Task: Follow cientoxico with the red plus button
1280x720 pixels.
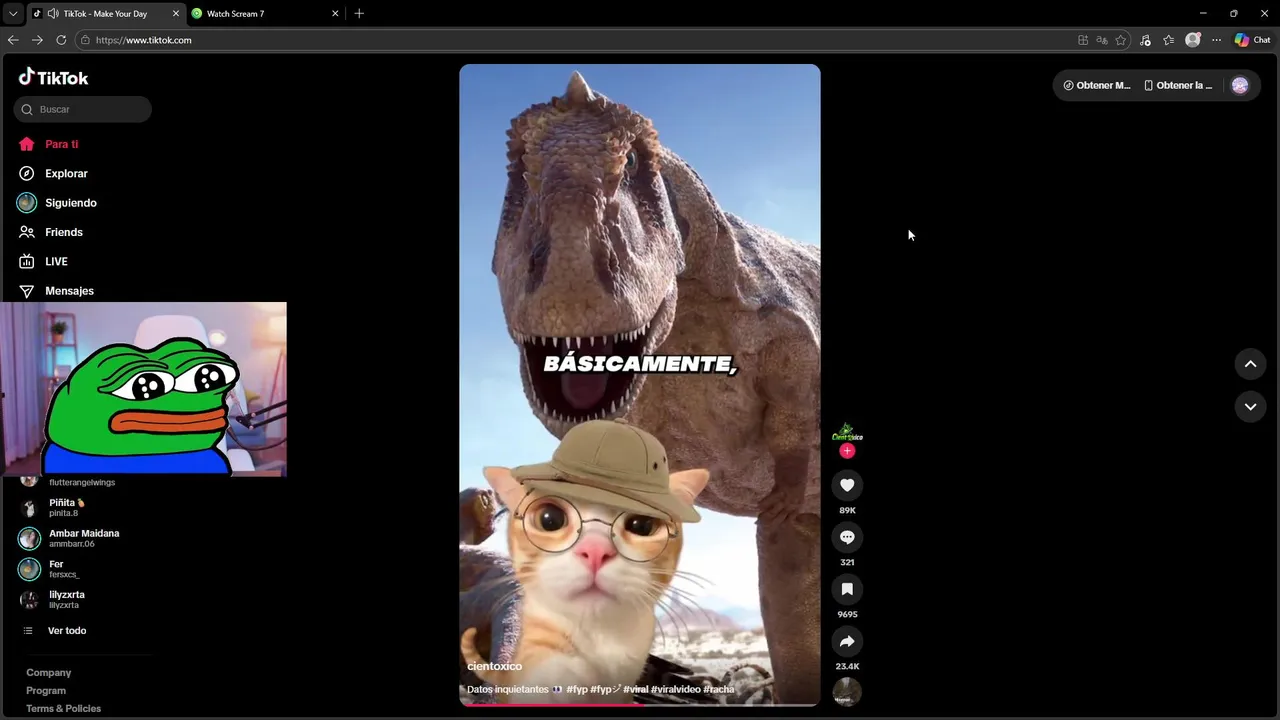Action: click(x=847, y=451)
